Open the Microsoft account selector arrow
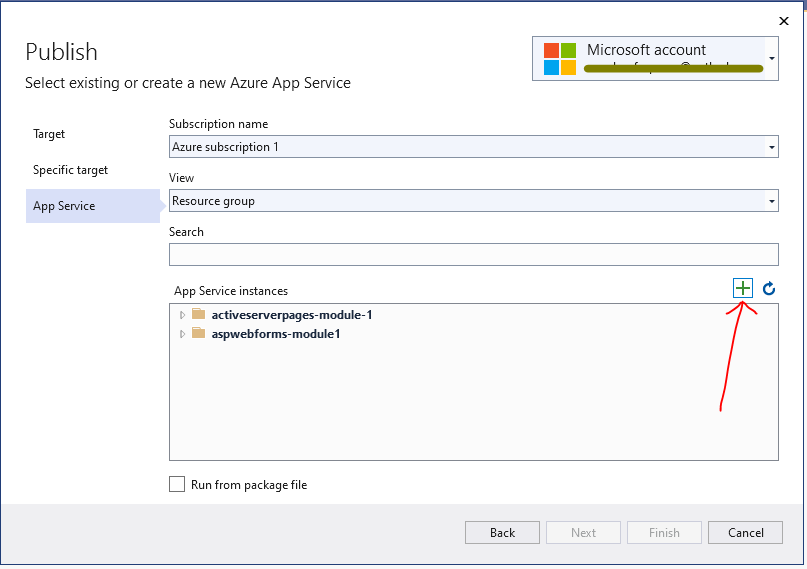Screen dimensions: 807x569 point(771,58)
